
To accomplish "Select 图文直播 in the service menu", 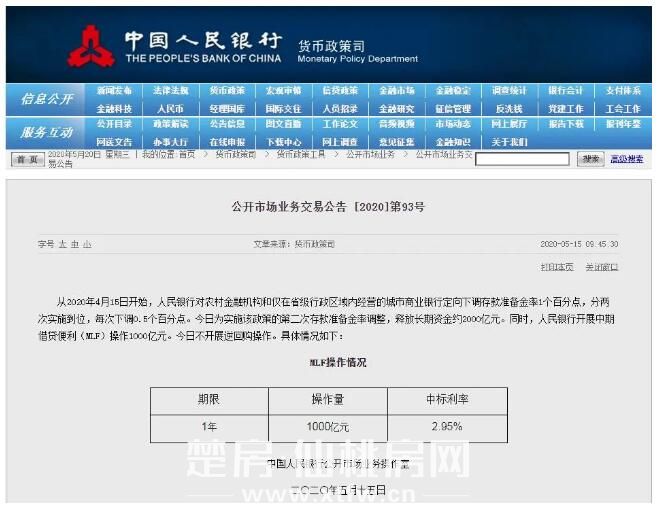I will [x=283, y=124].
